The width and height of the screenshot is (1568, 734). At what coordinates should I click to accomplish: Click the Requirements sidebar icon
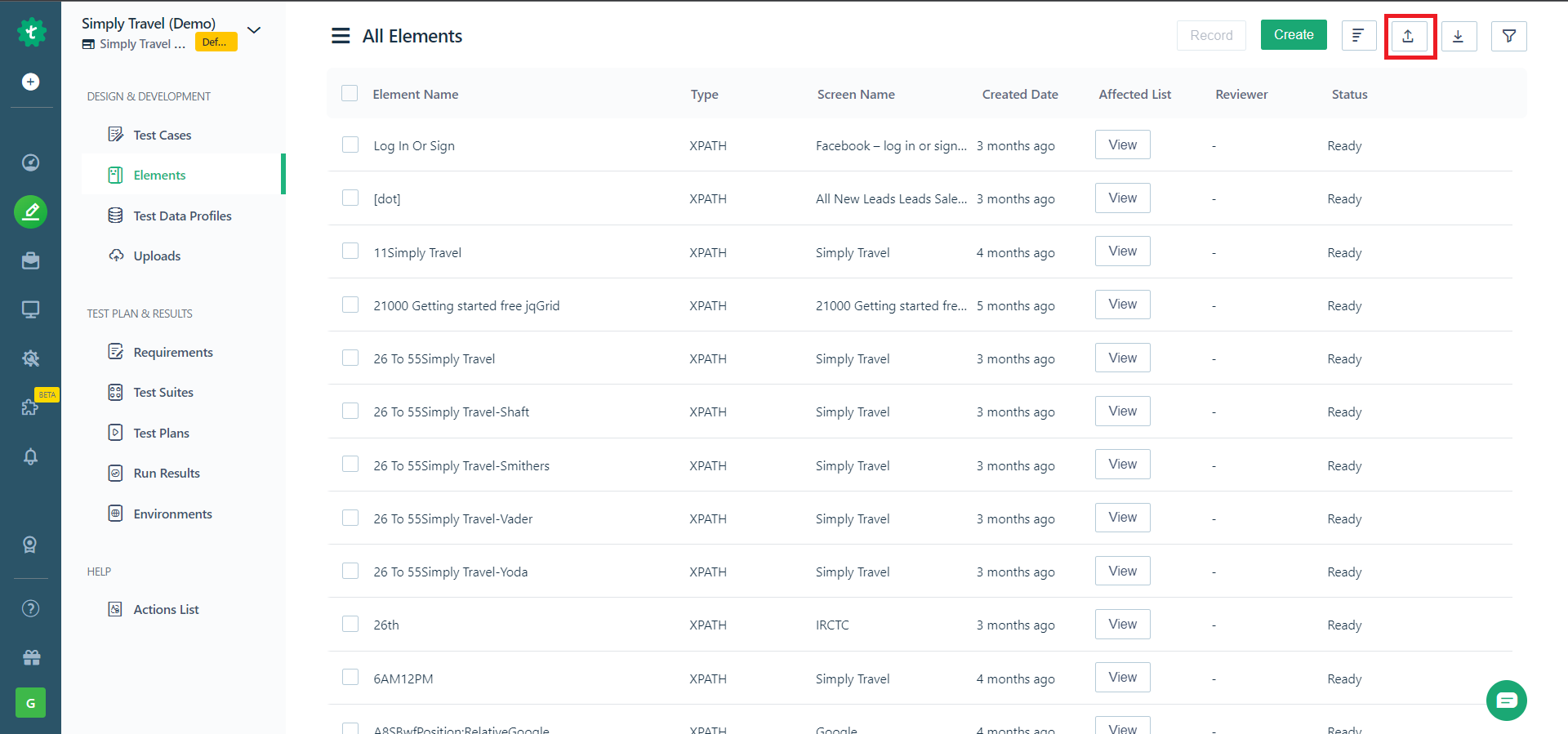pyautogui.click(x=116, y=352)
